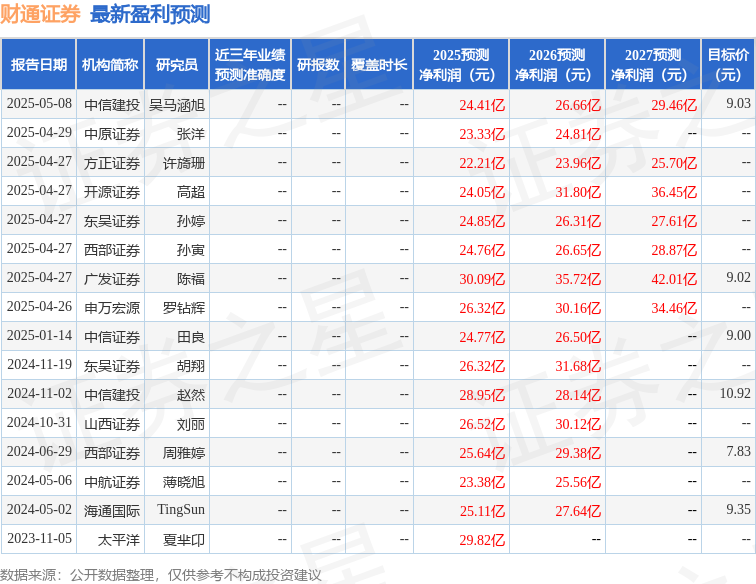Click researcher name 赵然

[x=191, y=394]
